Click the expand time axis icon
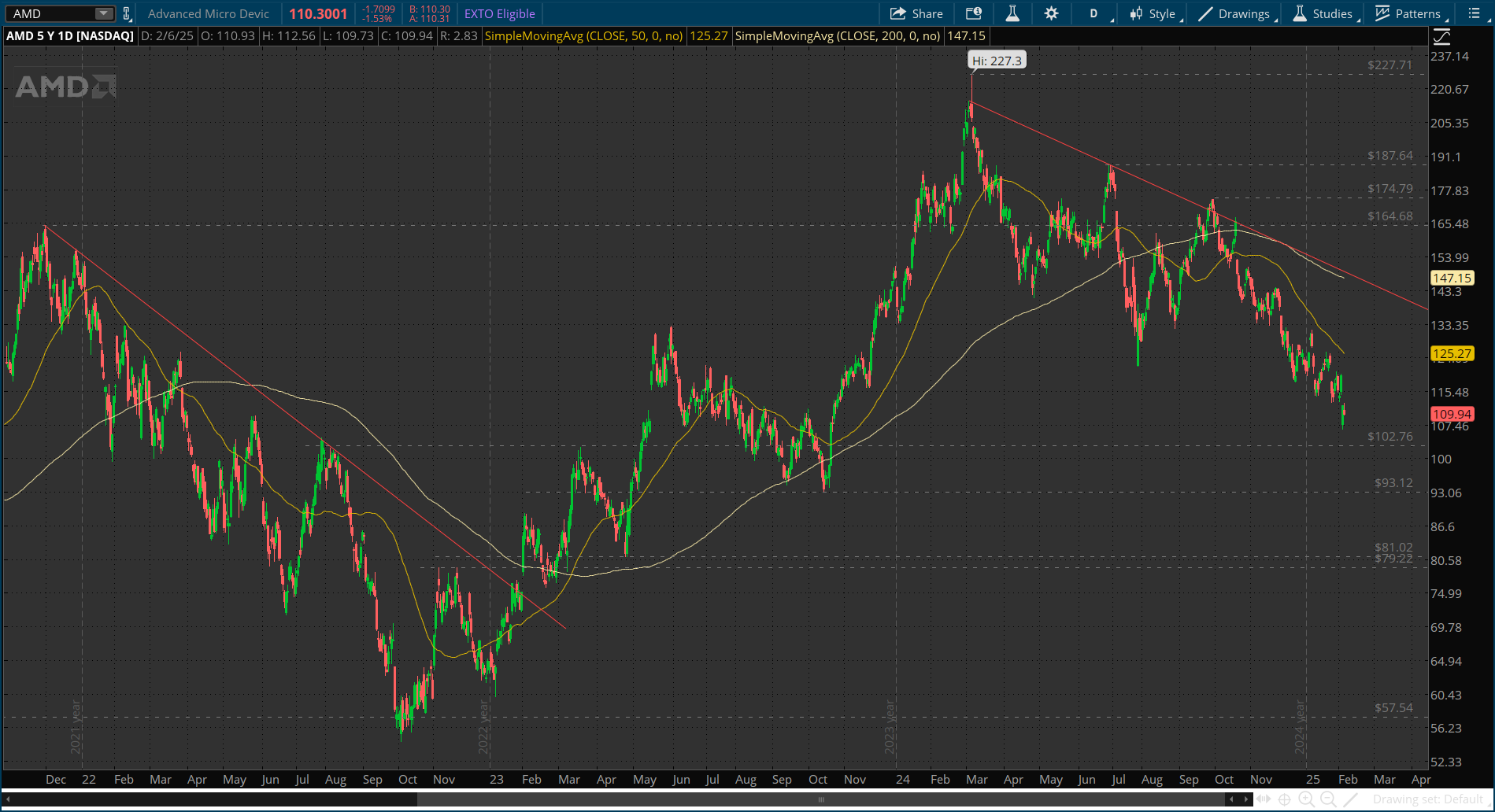This screenshot has width=1495, height=812. tap(1263, 799)
